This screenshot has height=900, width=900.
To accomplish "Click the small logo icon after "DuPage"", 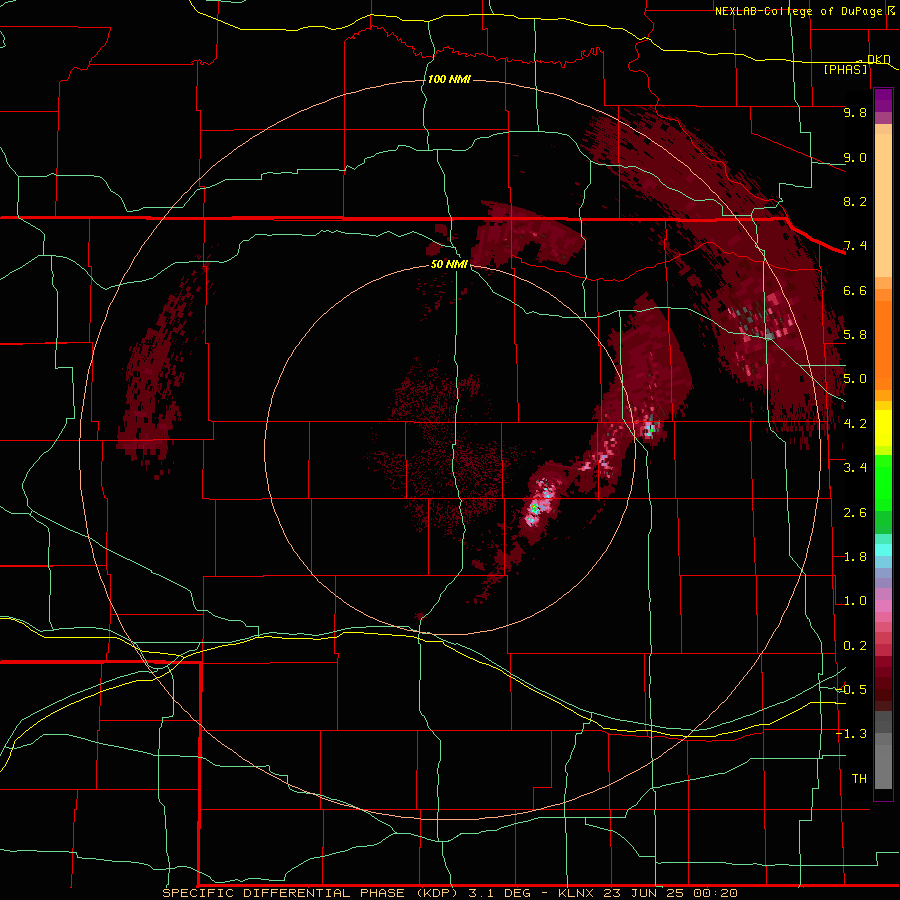I will (891, 11).
